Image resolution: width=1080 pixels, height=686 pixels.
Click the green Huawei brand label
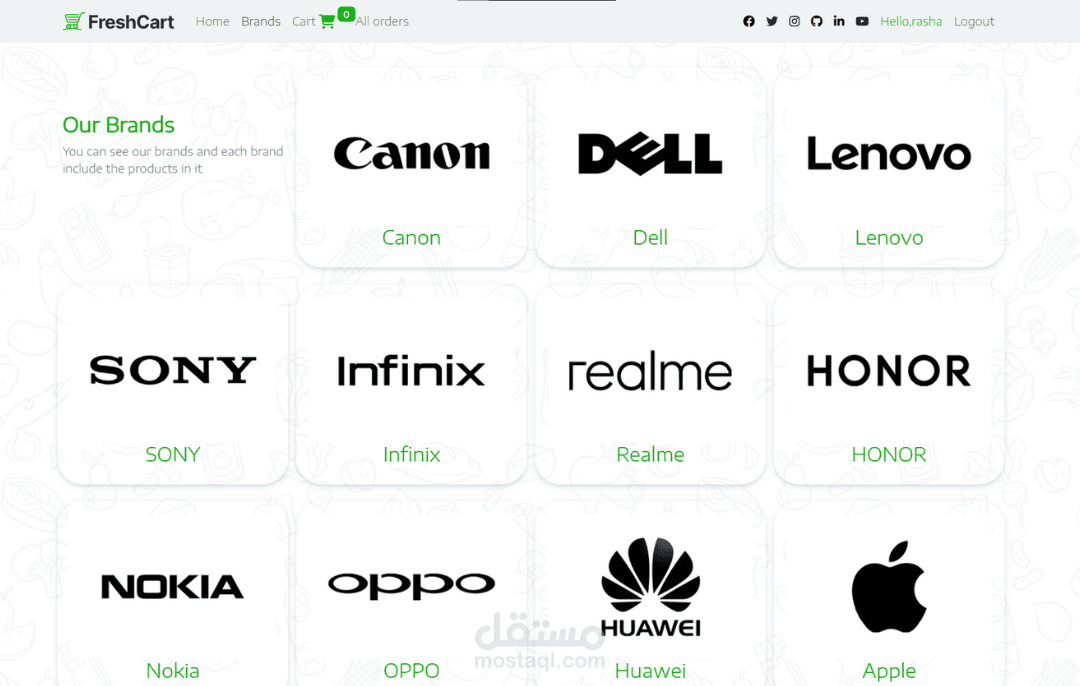[x=650, y=671]
